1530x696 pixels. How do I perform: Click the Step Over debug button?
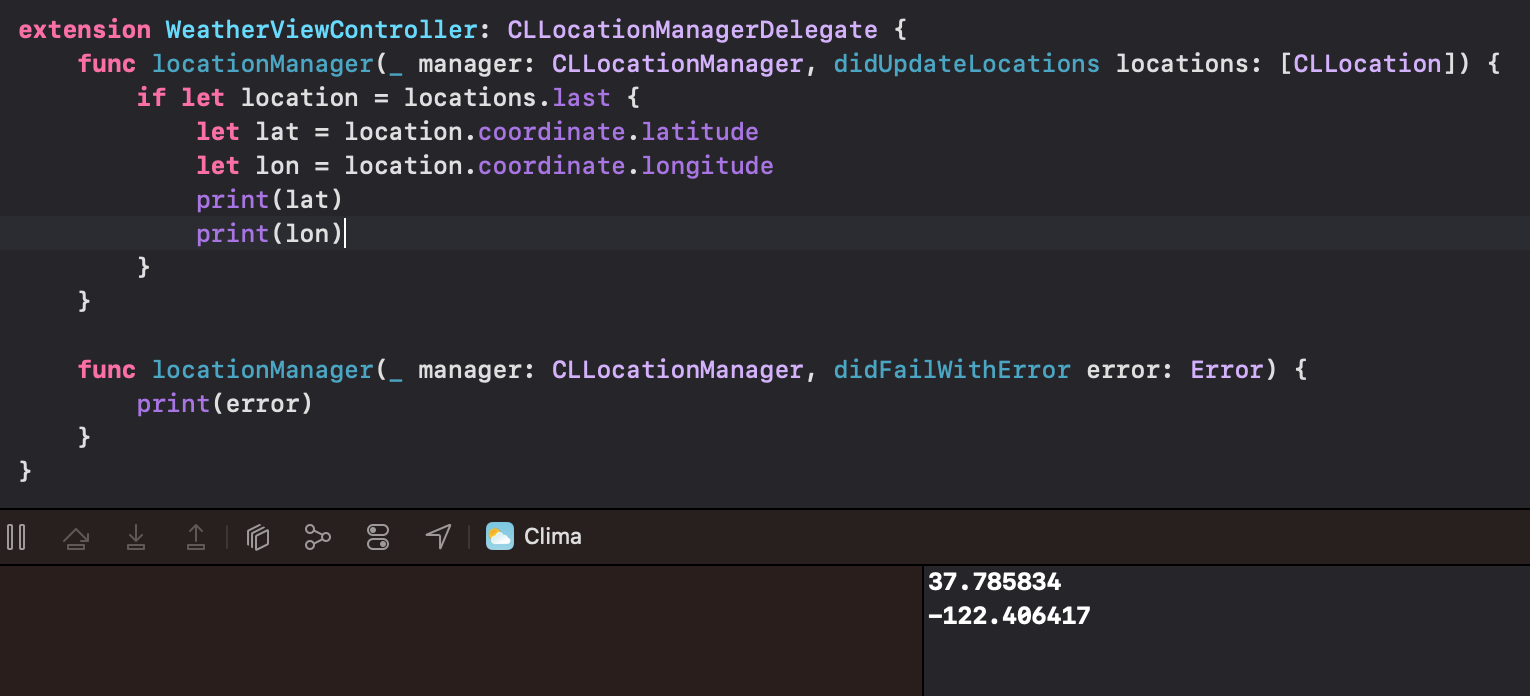click(75, 538)
